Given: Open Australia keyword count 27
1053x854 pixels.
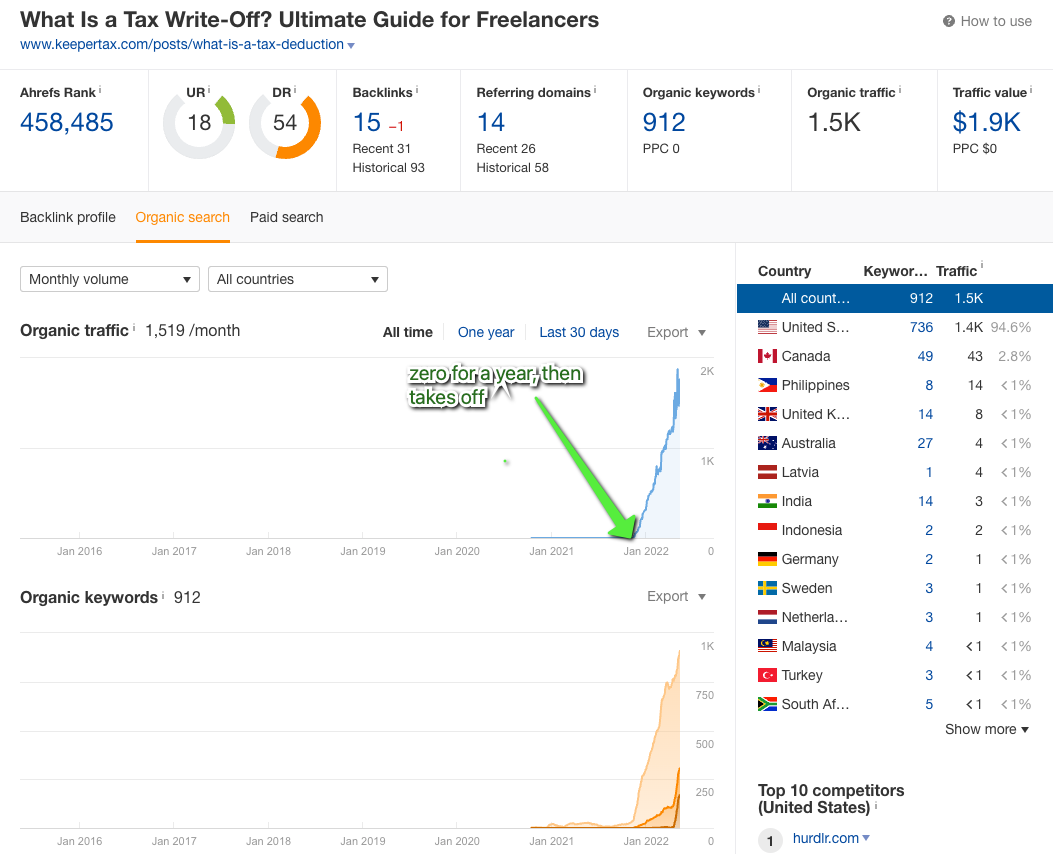Looking at the screenshot, I should [925, 443].
